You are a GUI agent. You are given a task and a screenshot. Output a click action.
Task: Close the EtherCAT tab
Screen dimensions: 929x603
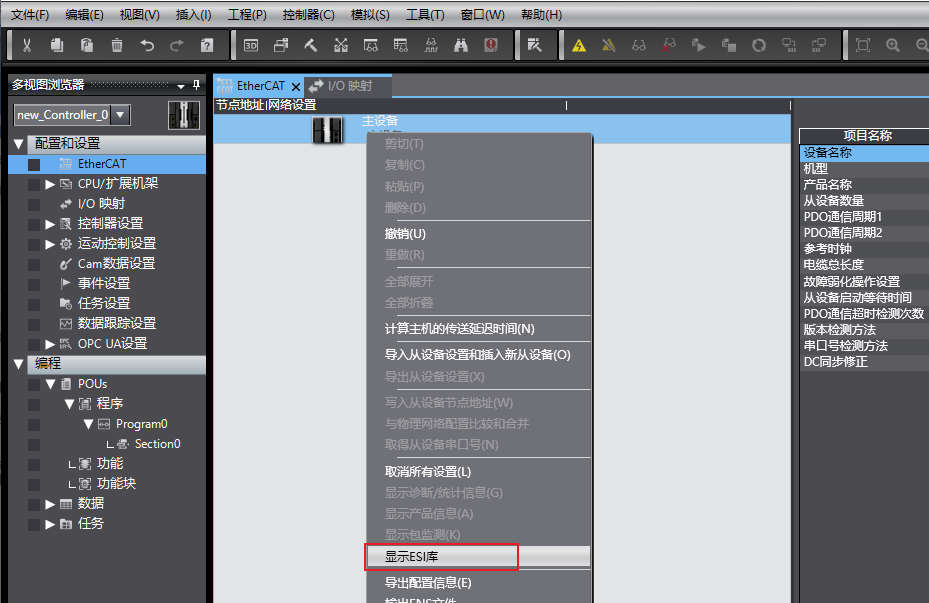pos(295,87)
